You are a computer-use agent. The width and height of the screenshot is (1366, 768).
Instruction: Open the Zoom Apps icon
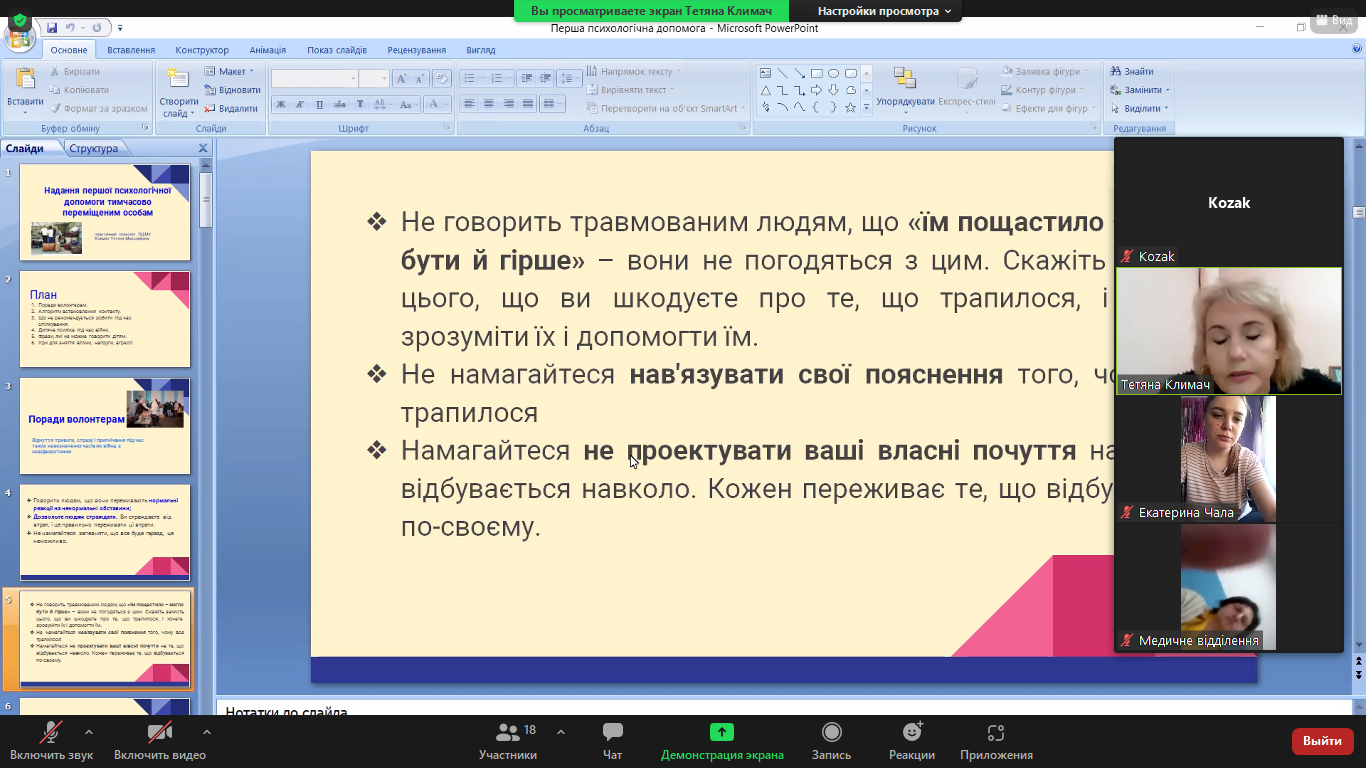pos(995,733)
